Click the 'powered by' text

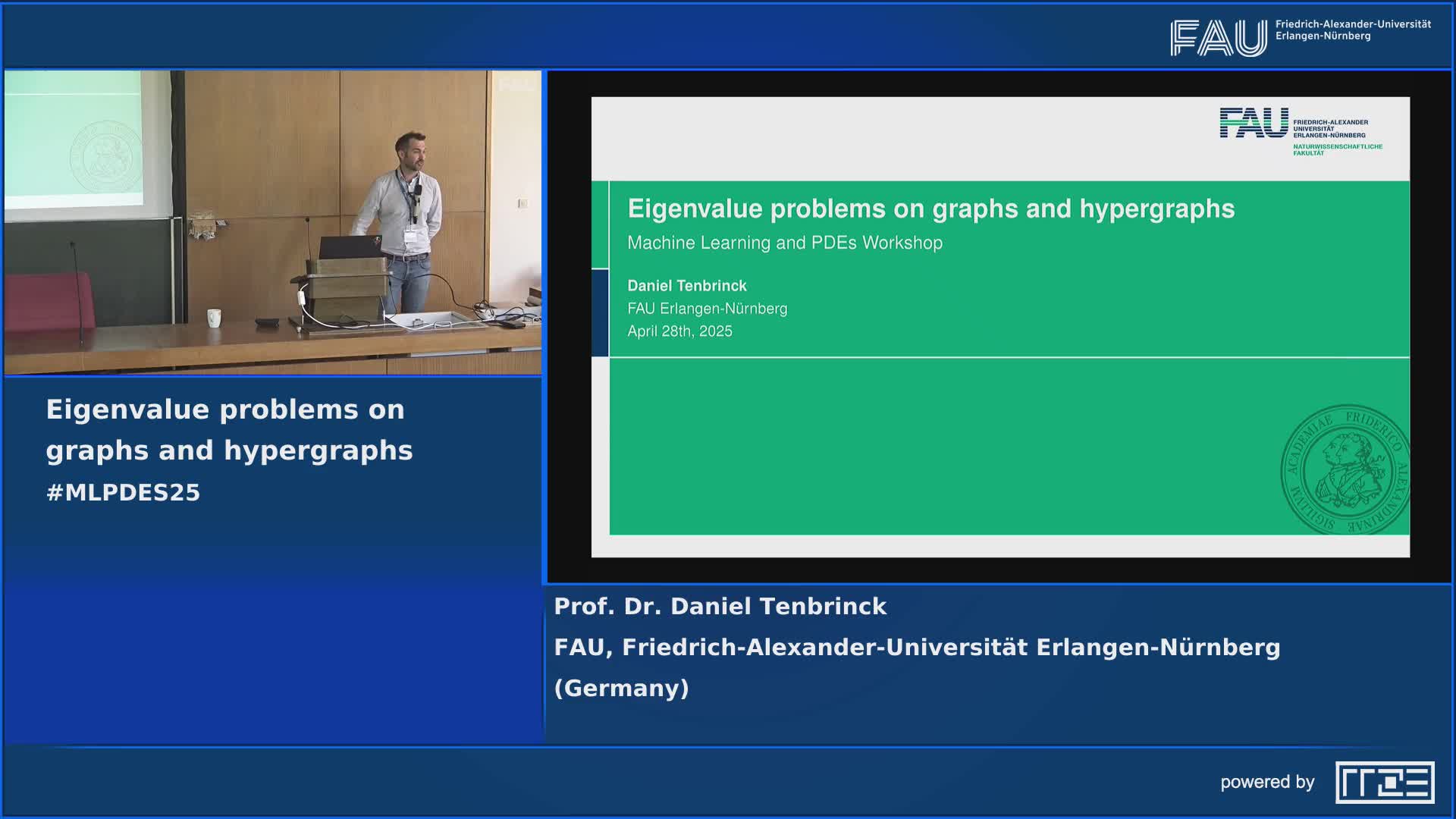click(x=1267, y=783)
